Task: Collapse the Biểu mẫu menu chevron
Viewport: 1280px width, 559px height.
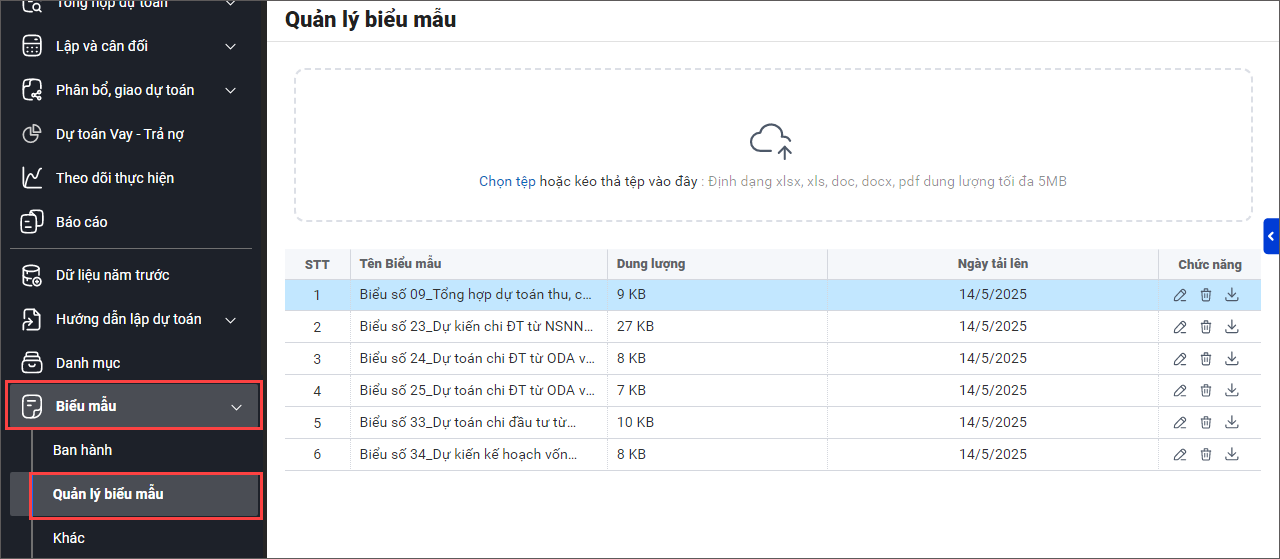Action: tap(237, 407)
